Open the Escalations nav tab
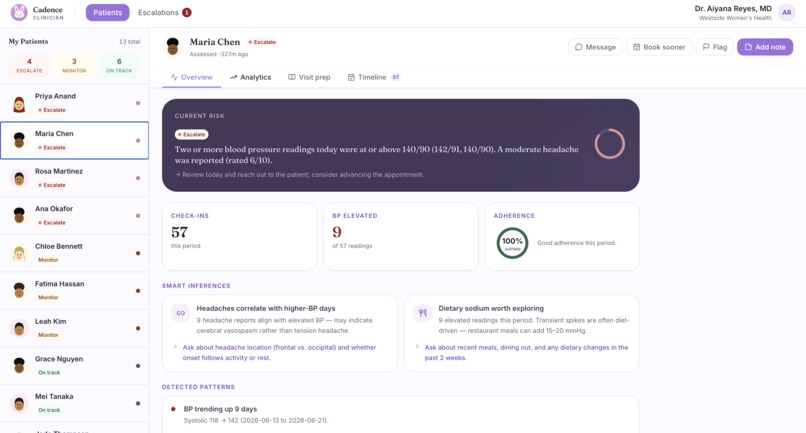 [164, 12]
